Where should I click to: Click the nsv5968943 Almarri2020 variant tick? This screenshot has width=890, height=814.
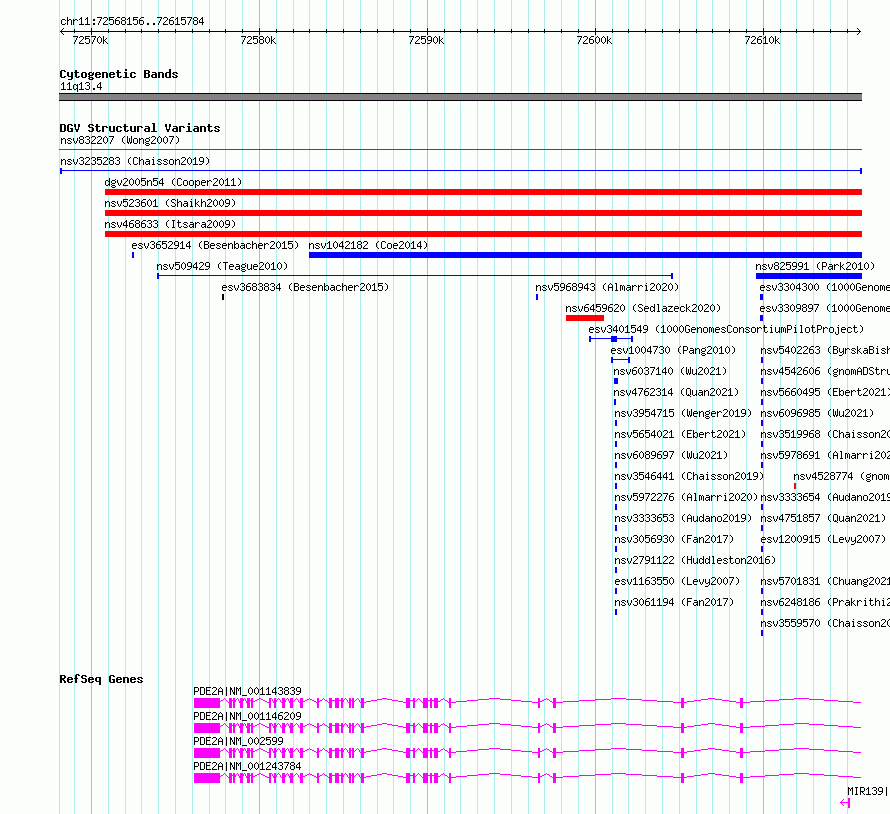pos(537,297)
